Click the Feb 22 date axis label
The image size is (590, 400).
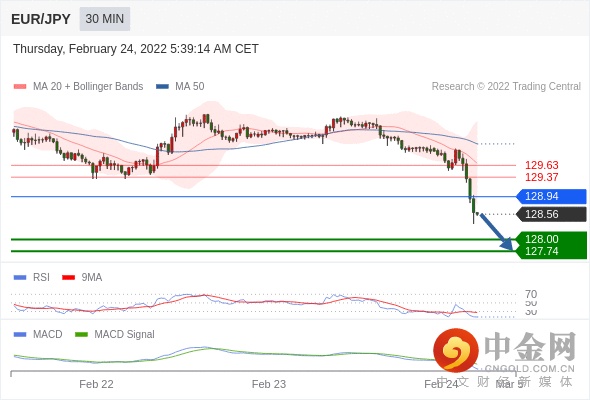96,384
